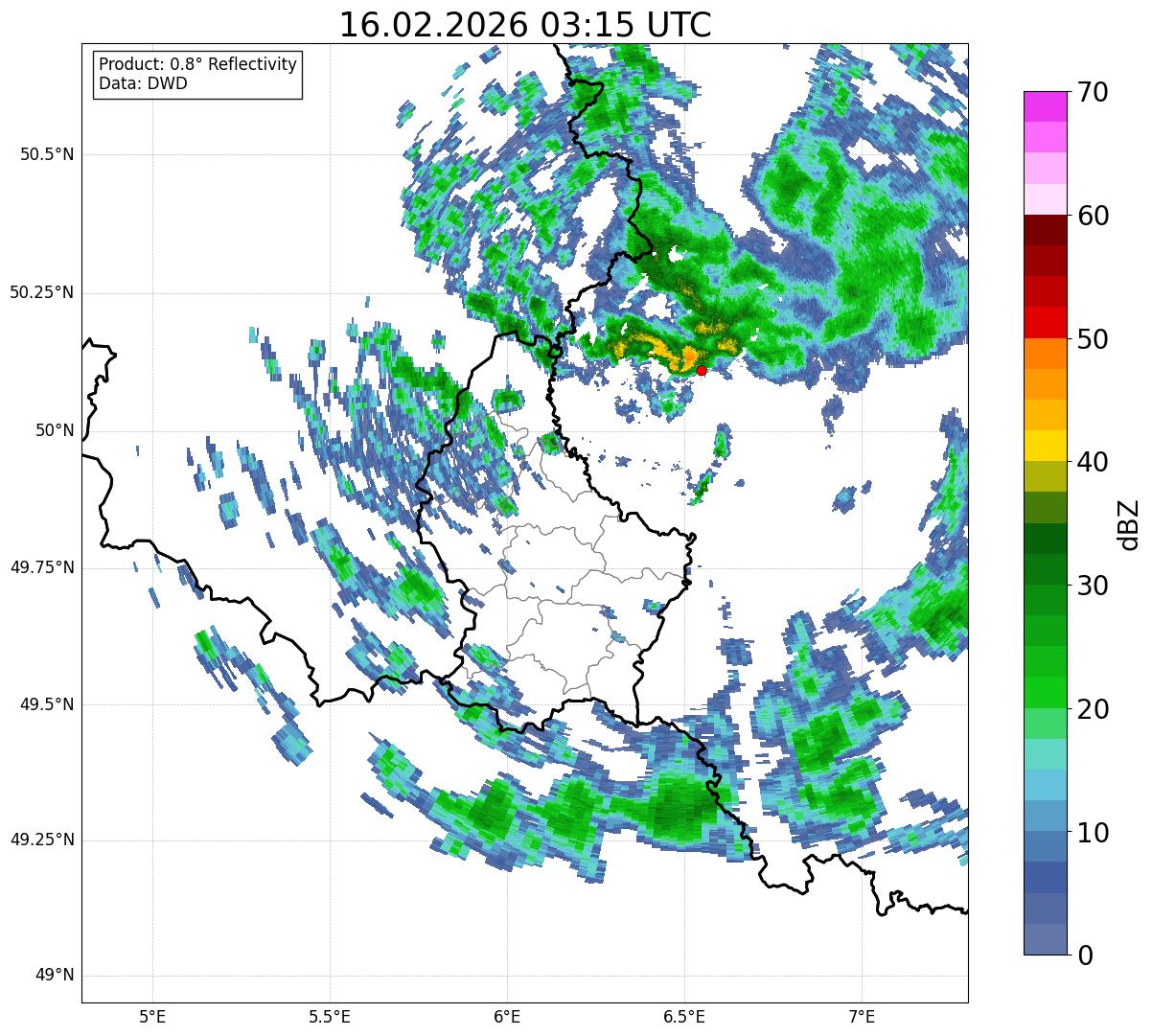
Task: Click the 50.5°N latitude label
Action: click(46, 154)
